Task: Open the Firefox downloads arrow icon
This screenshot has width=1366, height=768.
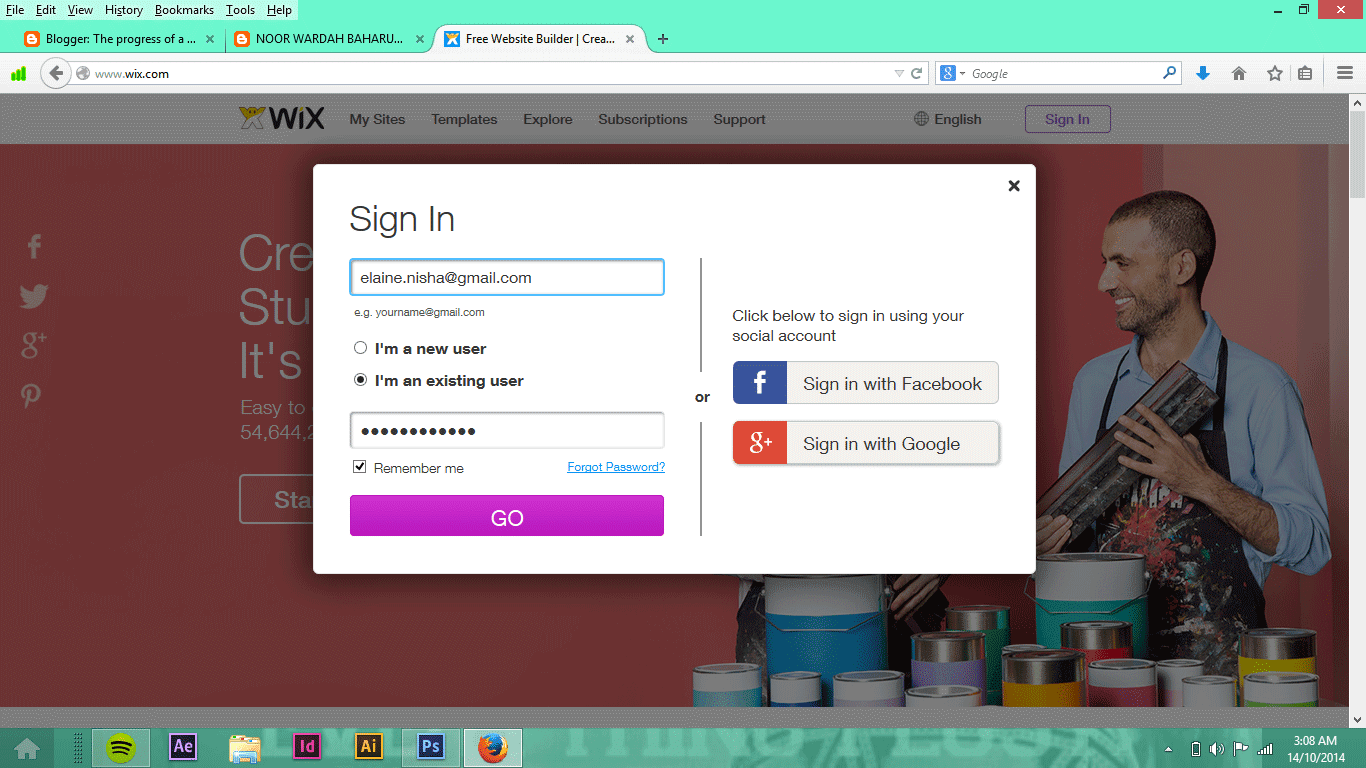Action: point(1203,73)
